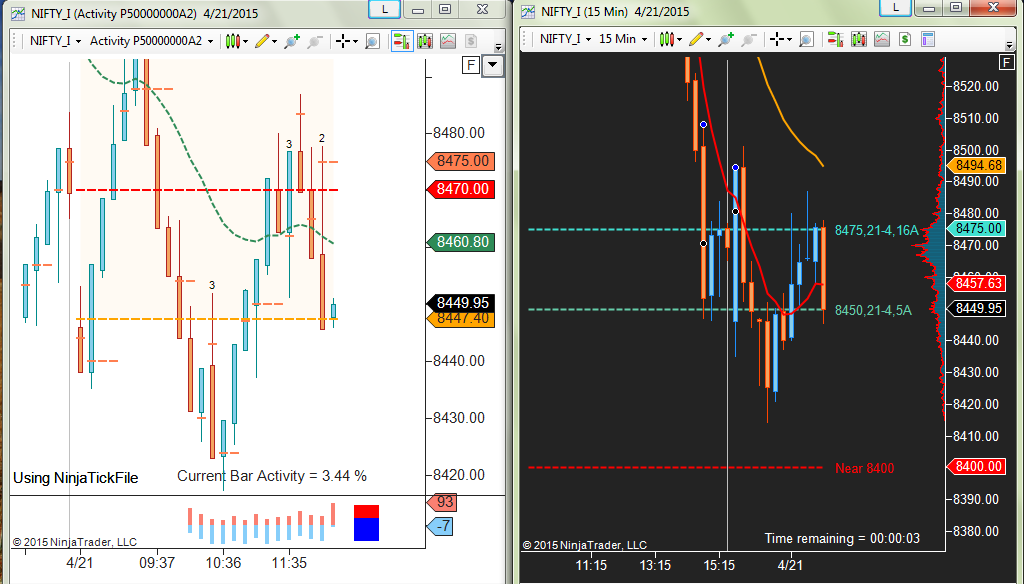
Task: Zoom in using magnifier plus in Activity window
Action: tap(292, 41)
